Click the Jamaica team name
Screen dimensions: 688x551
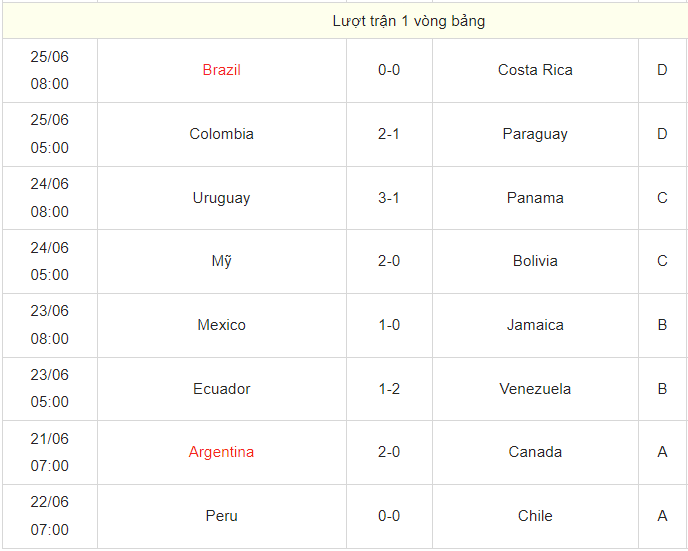tap(535, 325)
